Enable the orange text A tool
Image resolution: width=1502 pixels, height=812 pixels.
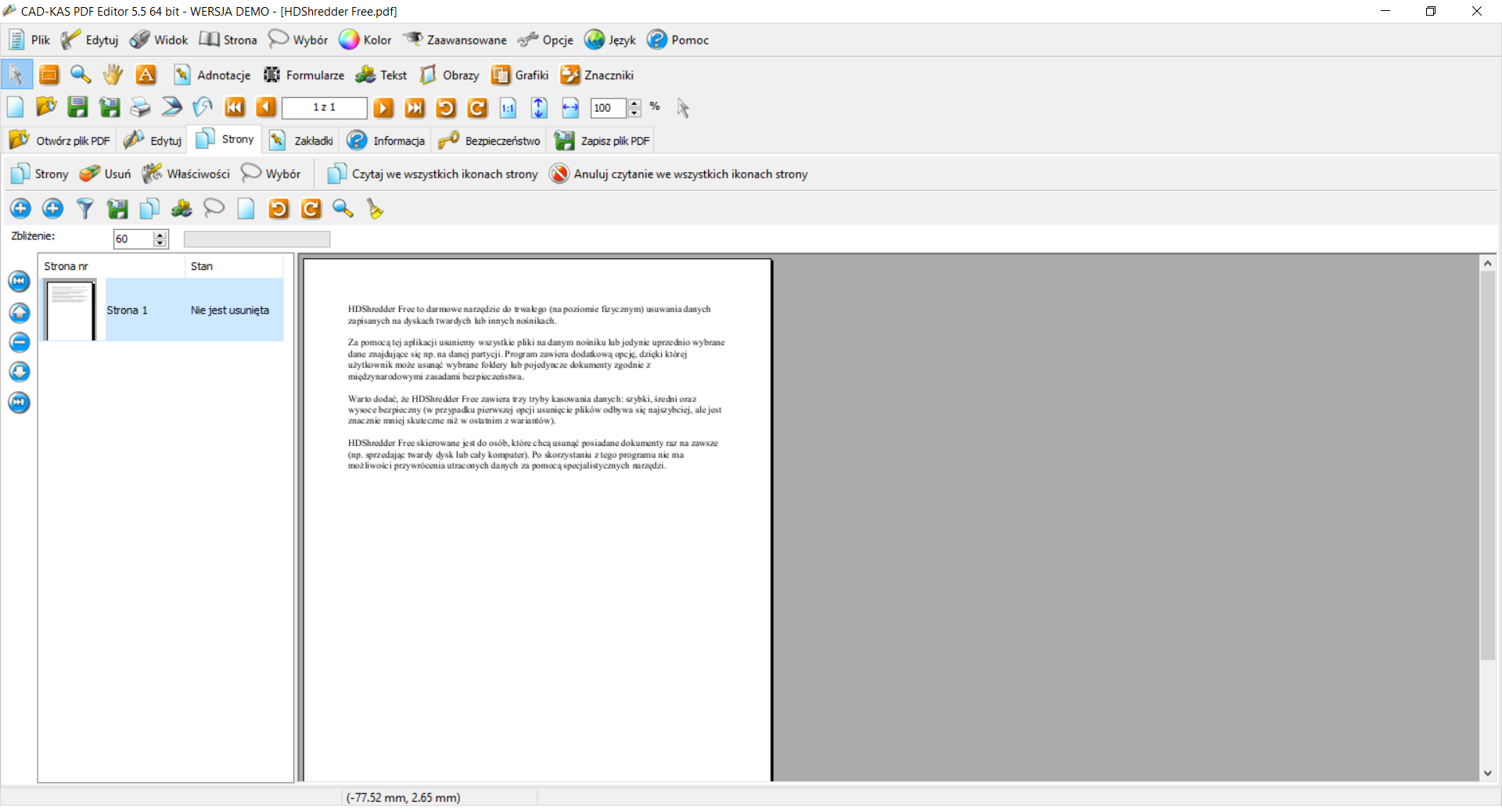coord(146,75)
